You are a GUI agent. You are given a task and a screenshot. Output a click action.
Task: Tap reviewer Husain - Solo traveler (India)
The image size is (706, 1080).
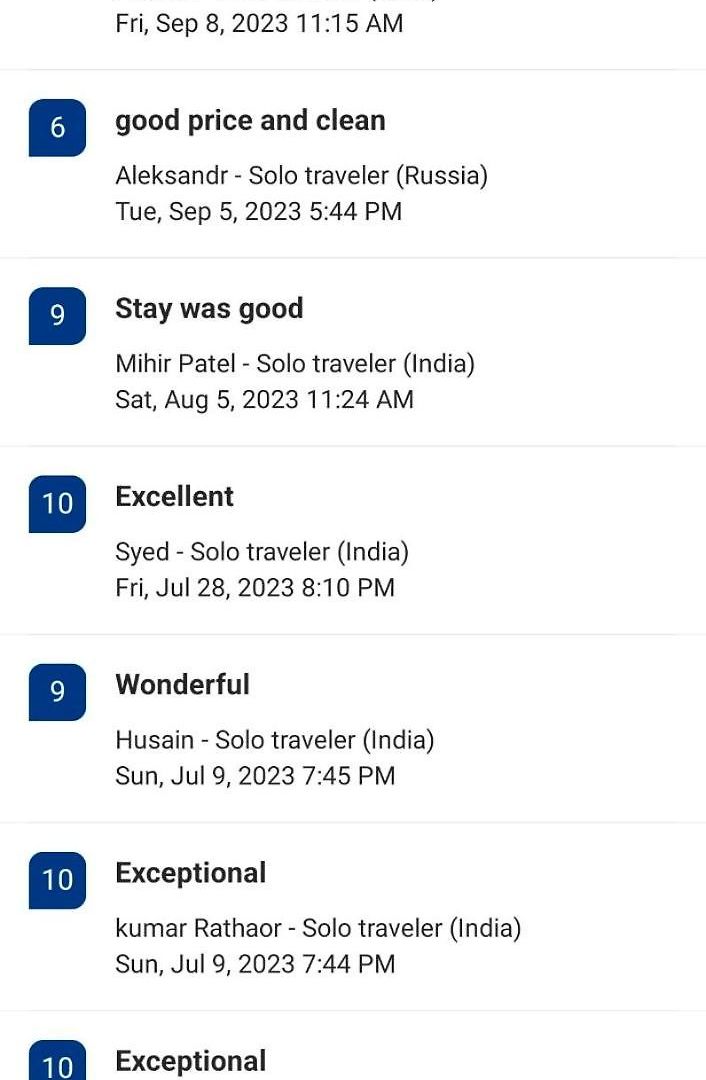point(275,740)
